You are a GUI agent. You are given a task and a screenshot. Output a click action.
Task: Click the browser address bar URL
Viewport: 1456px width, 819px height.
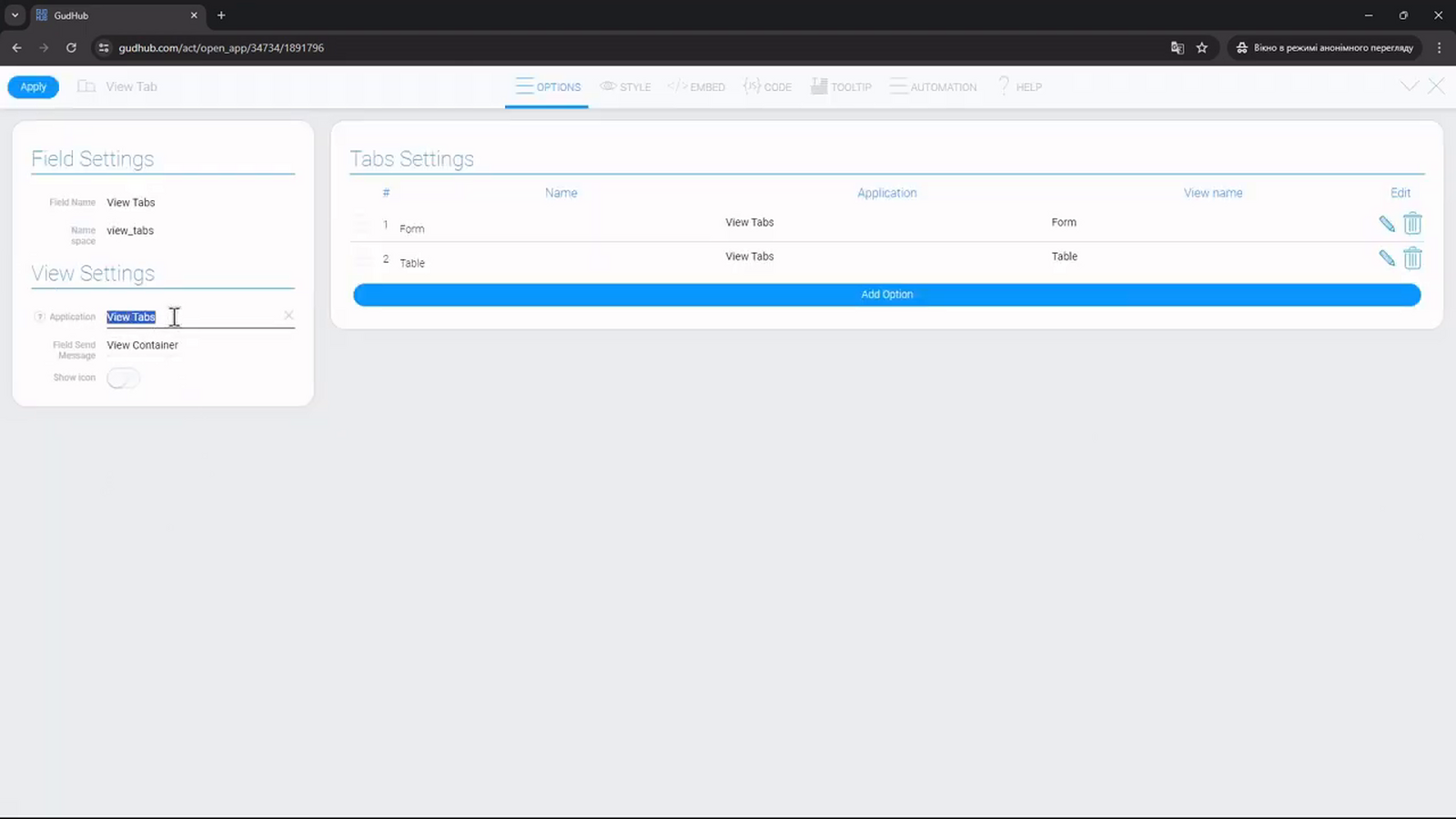(221, 48)
